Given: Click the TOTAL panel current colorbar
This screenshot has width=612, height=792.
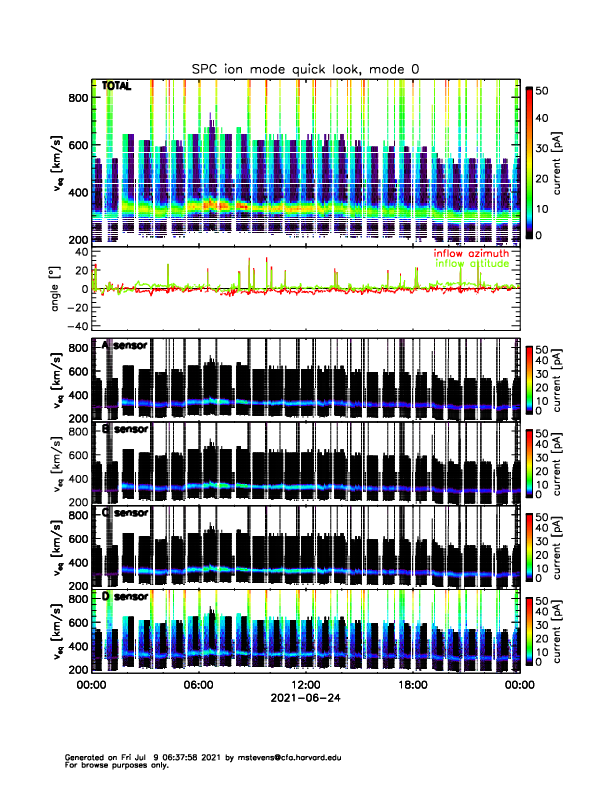Looking at the screenshot, I should pos(529,161).
